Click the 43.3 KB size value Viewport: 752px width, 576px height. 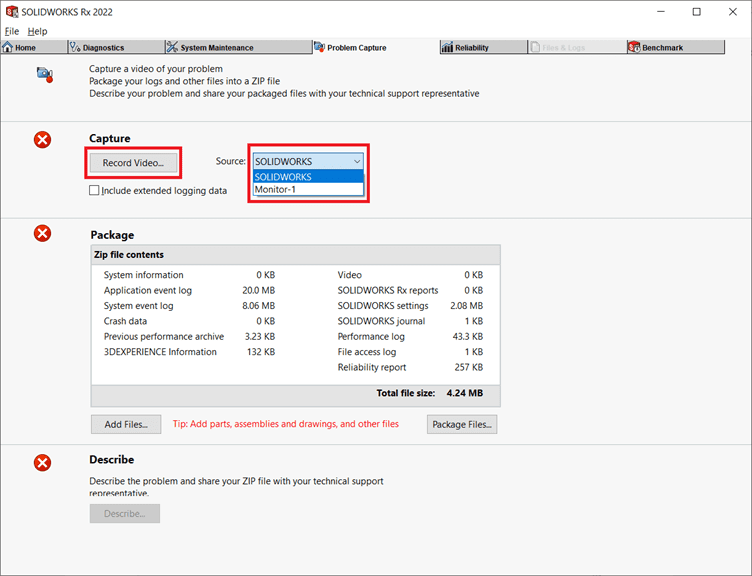pos(468,336)
